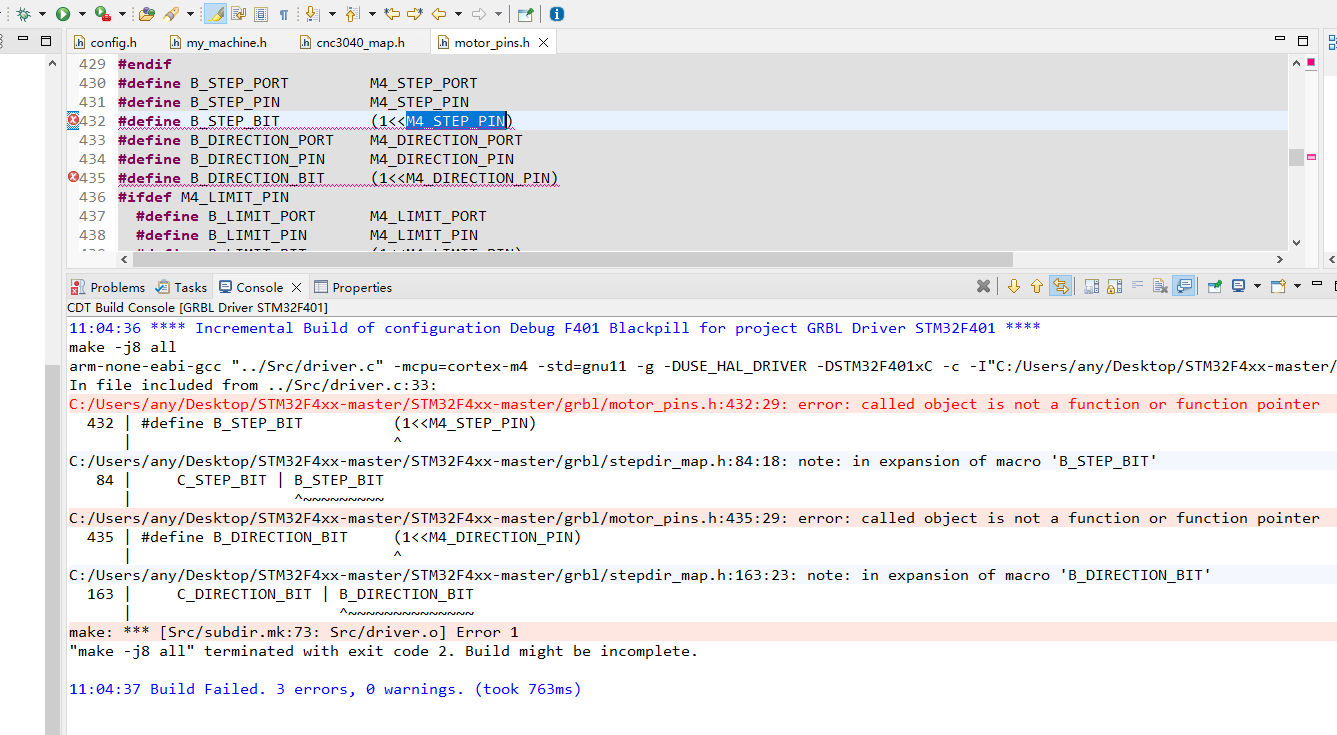The width and height of the screenshot is (1337, 735).
Task: Click stepdir_map.h:84:18 note line
Action: (x=612, y=461)
